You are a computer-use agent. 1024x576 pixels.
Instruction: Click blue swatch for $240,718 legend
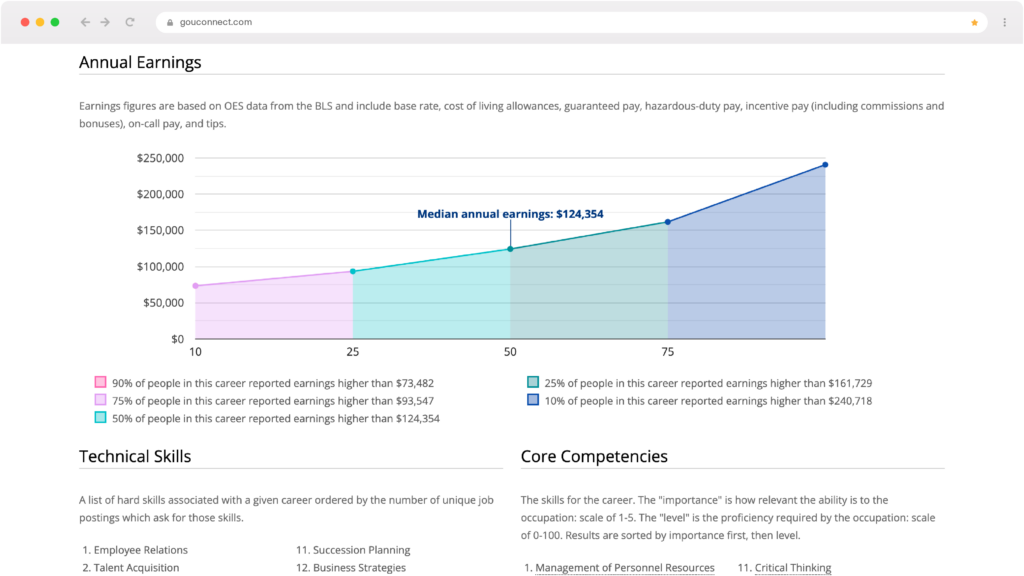[533, 400]
